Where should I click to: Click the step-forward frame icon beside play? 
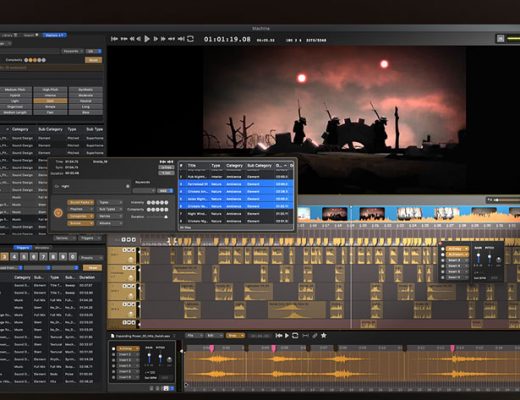(155, 39)
